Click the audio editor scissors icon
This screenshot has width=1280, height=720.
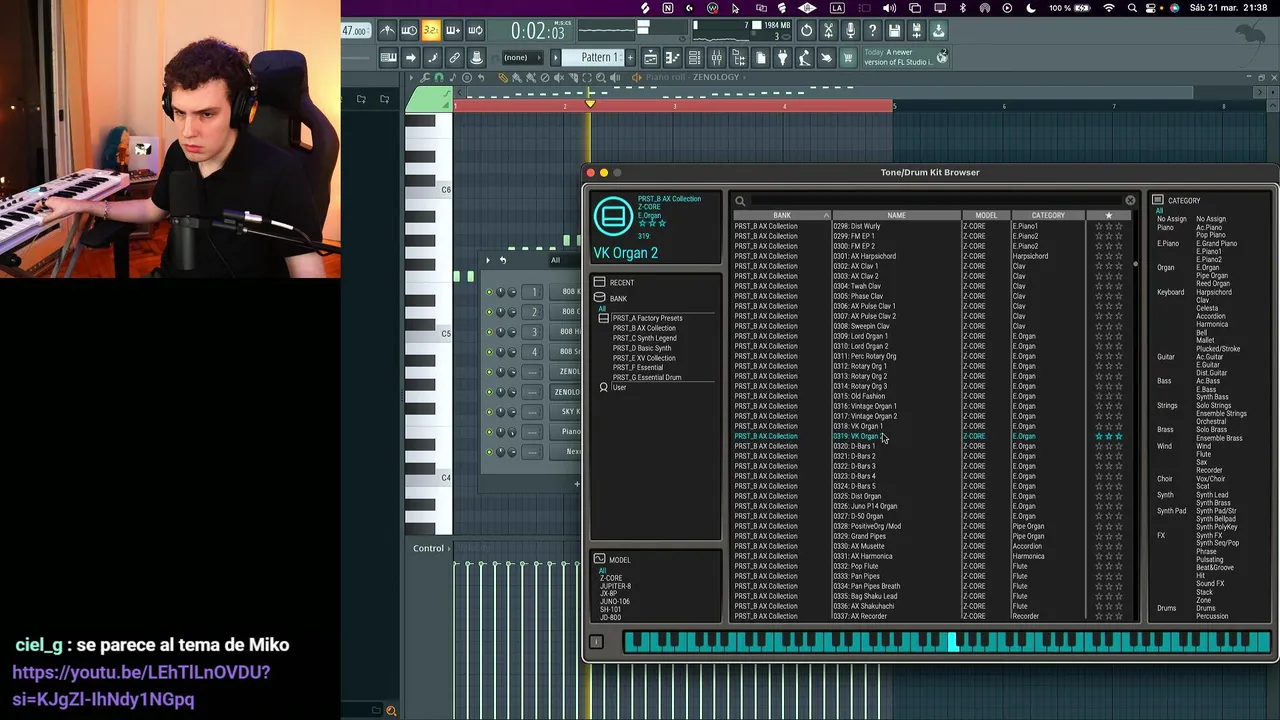(828, 31)
